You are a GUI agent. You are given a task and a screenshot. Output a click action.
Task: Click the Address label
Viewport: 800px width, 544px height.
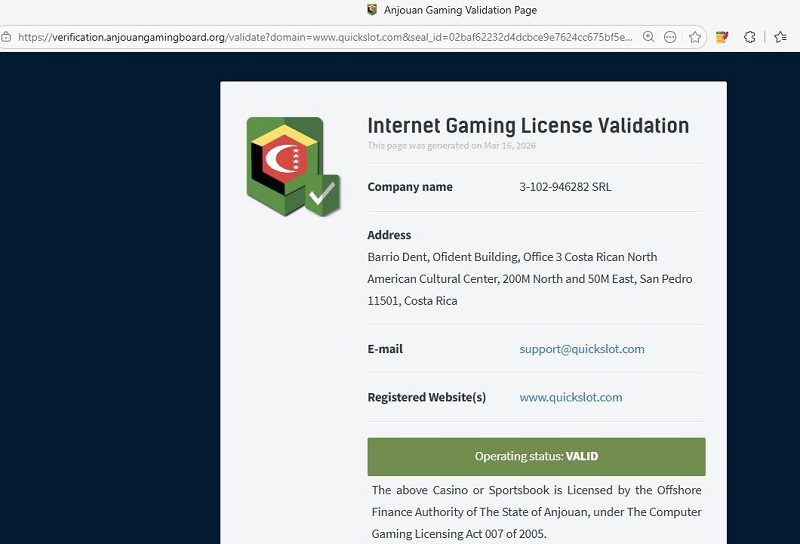coord(389,235)
